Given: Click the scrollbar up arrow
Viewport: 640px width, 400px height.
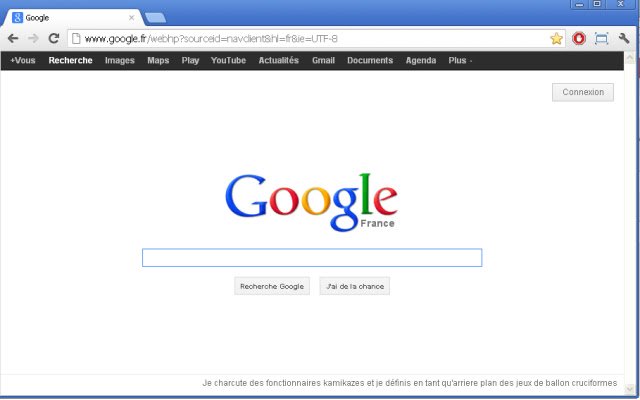Looking at the screenshot, I should coord(629,58).
